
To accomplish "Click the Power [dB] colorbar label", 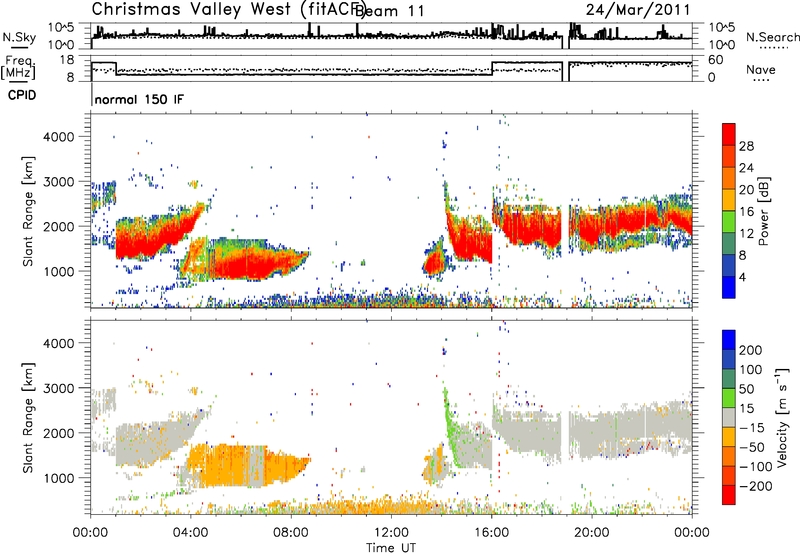I will coord(764,211).
